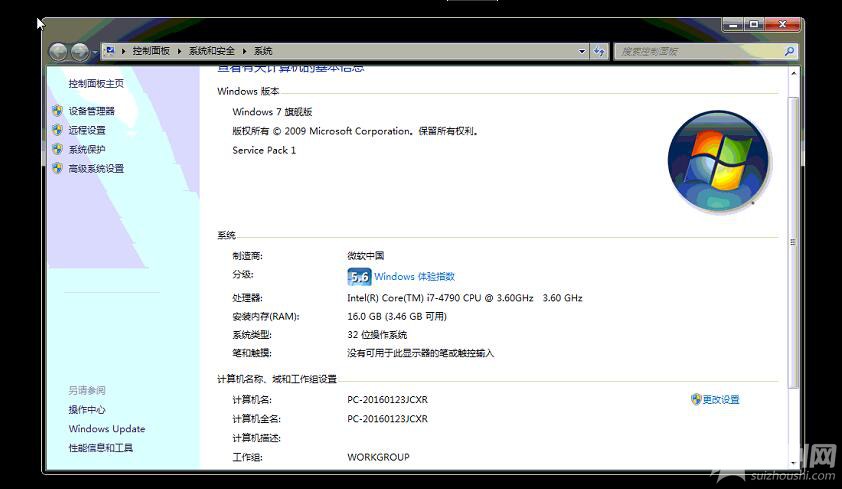The height and width of the screenshot is (489, 842).
Task: Click the scrollbar down arrow
Action: click(x=794, y=462)
